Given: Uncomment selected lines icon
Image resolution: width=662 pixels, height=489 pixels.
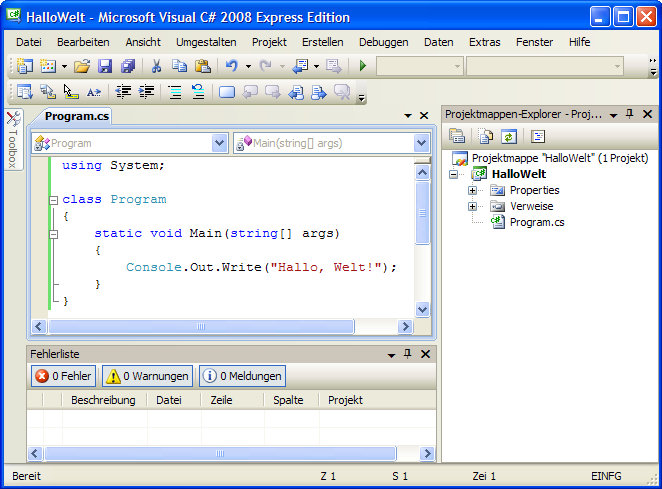Looking at the screenshot, I should tap(198, 92).
